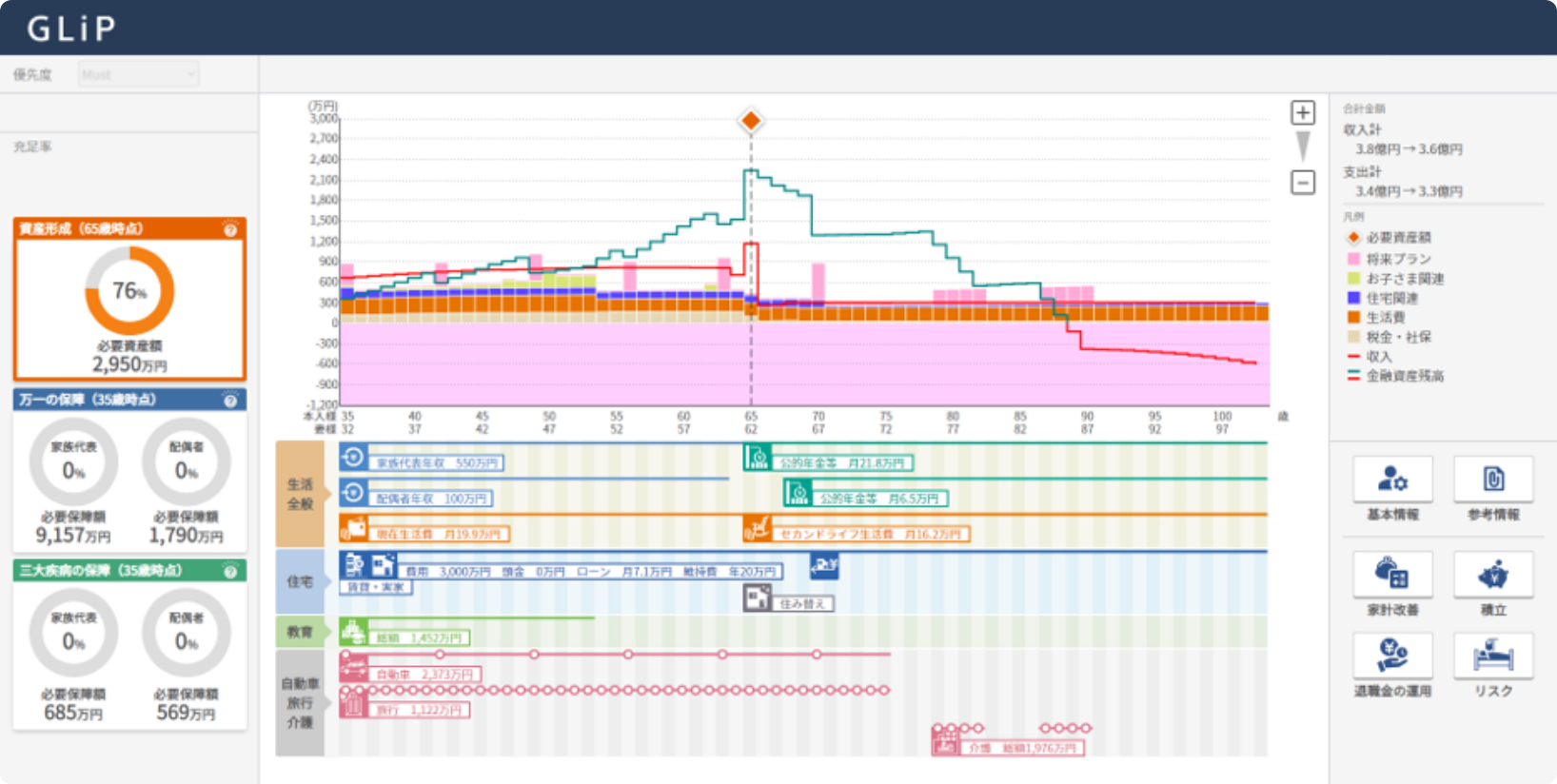Click the zoom slider handle between plus and minus
Viewport: 1557px width, 784px height.
[x=1303, y=146]
